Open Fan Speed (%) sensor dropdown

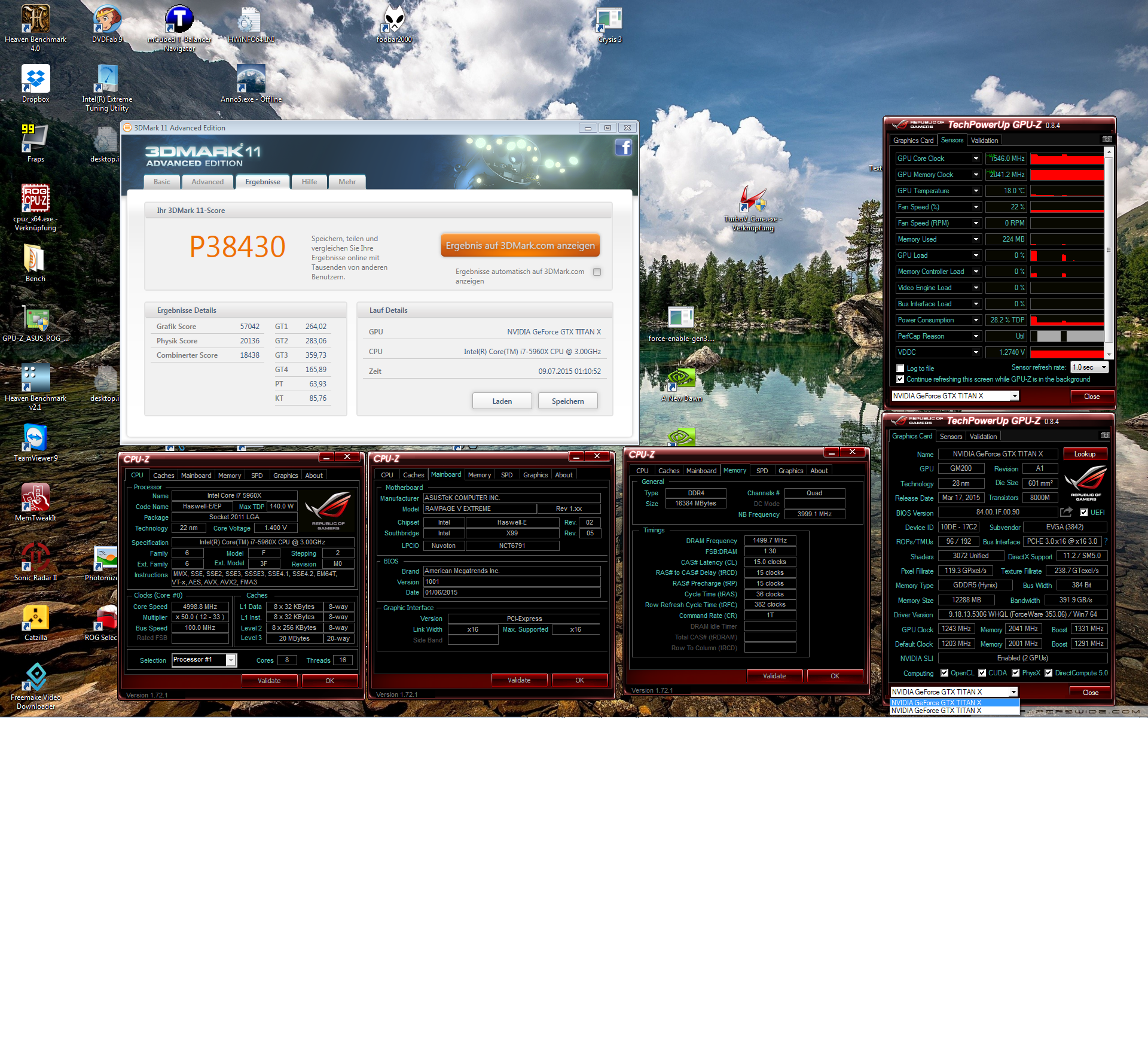pos(976,207)
